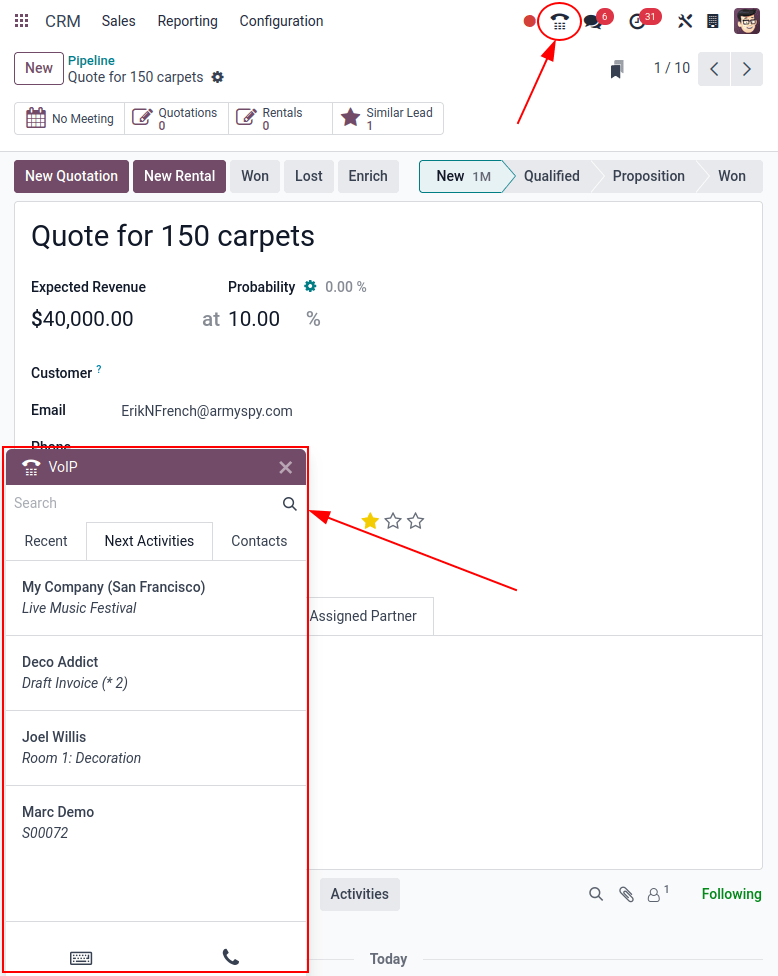Image resolution: width=778 pixels, height=976 pixels.
Task: Open the Reporting menu
Action: (187, 21)
